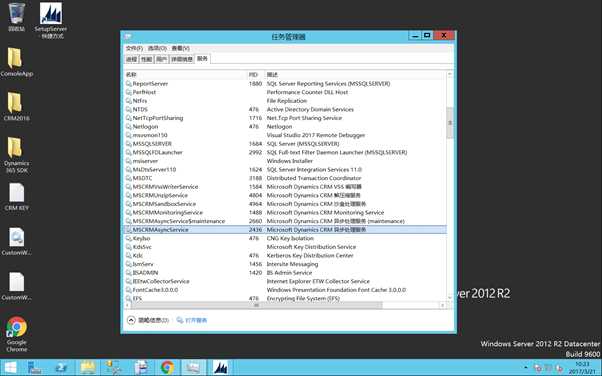
Task: Open the SetupServer shortcut on desktop
Action: click(x=51, y=20)
